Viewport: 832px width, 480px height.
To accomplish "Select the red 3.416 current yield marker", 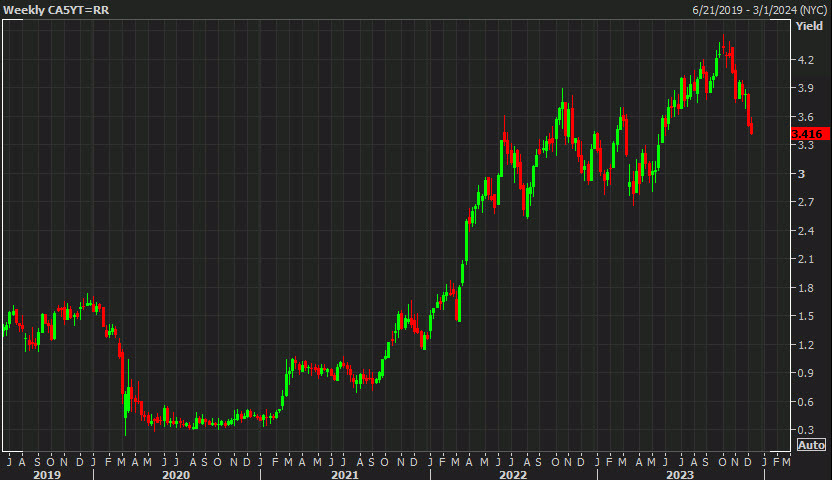I will point(807,133).
